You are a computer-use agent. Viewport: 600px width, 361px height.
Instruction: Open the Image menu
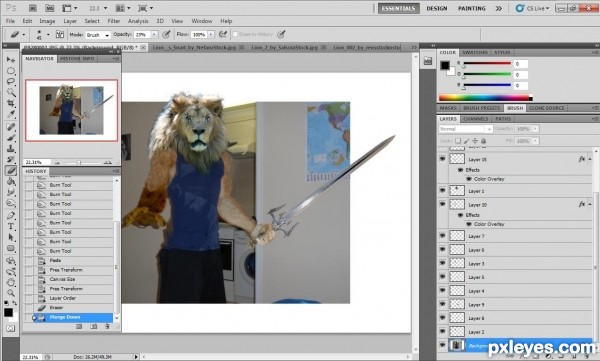click(x=47, y=21)
